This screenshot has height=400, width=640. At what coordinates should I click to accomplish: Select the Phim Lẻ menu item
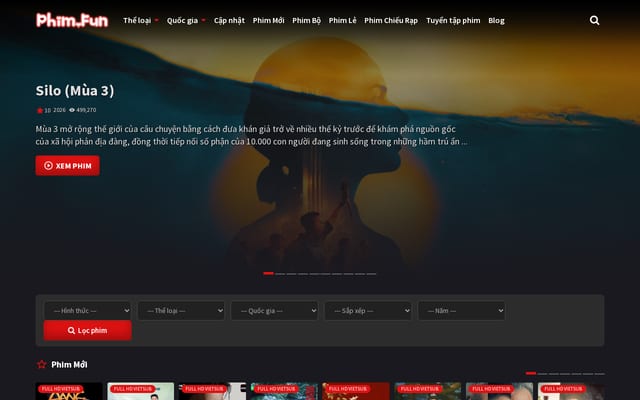pyautogui.click(x=342, y=20)
